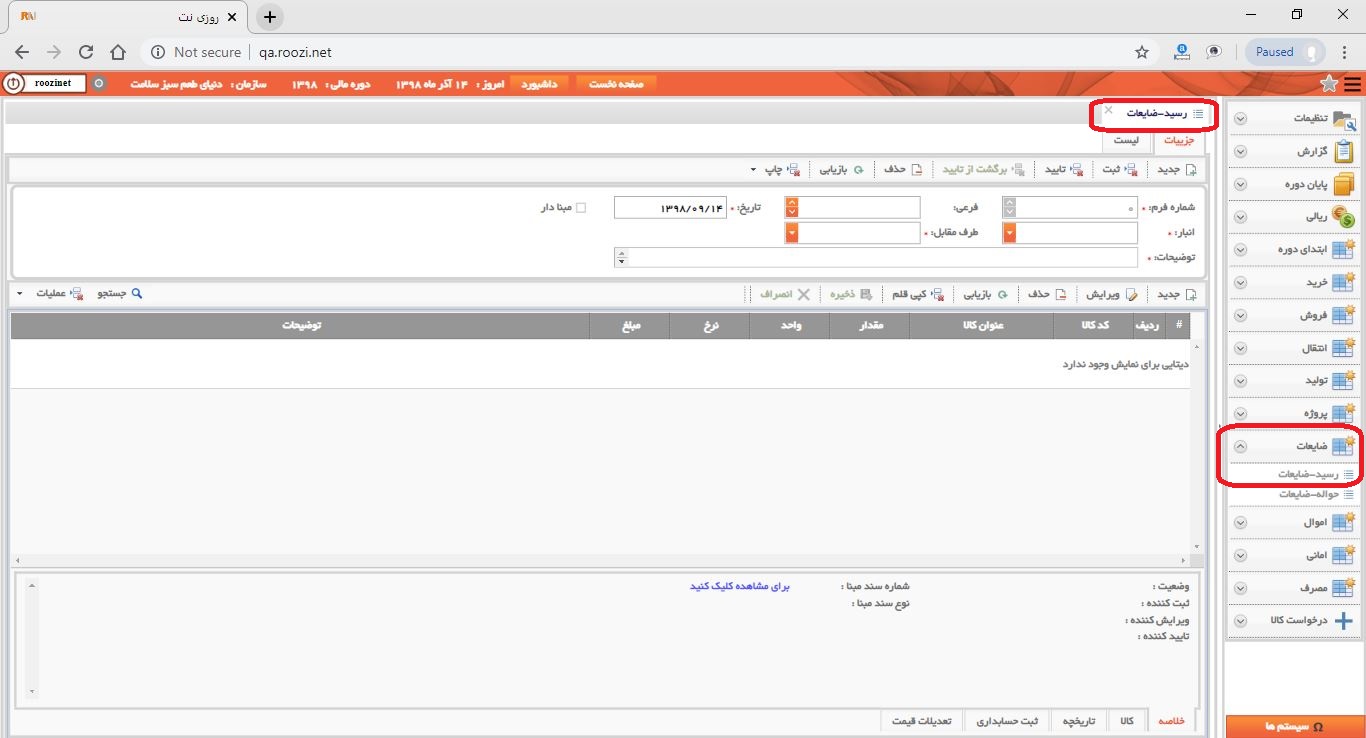Open a new browser tab
The height and width of the screenshot is (738, 1366).
tap(270, 17)
